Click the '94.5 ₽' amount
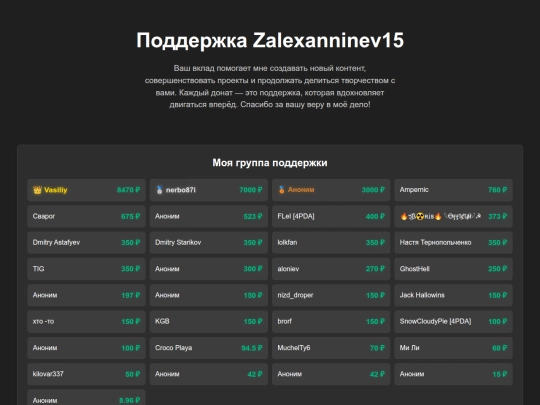 (252, 348)
